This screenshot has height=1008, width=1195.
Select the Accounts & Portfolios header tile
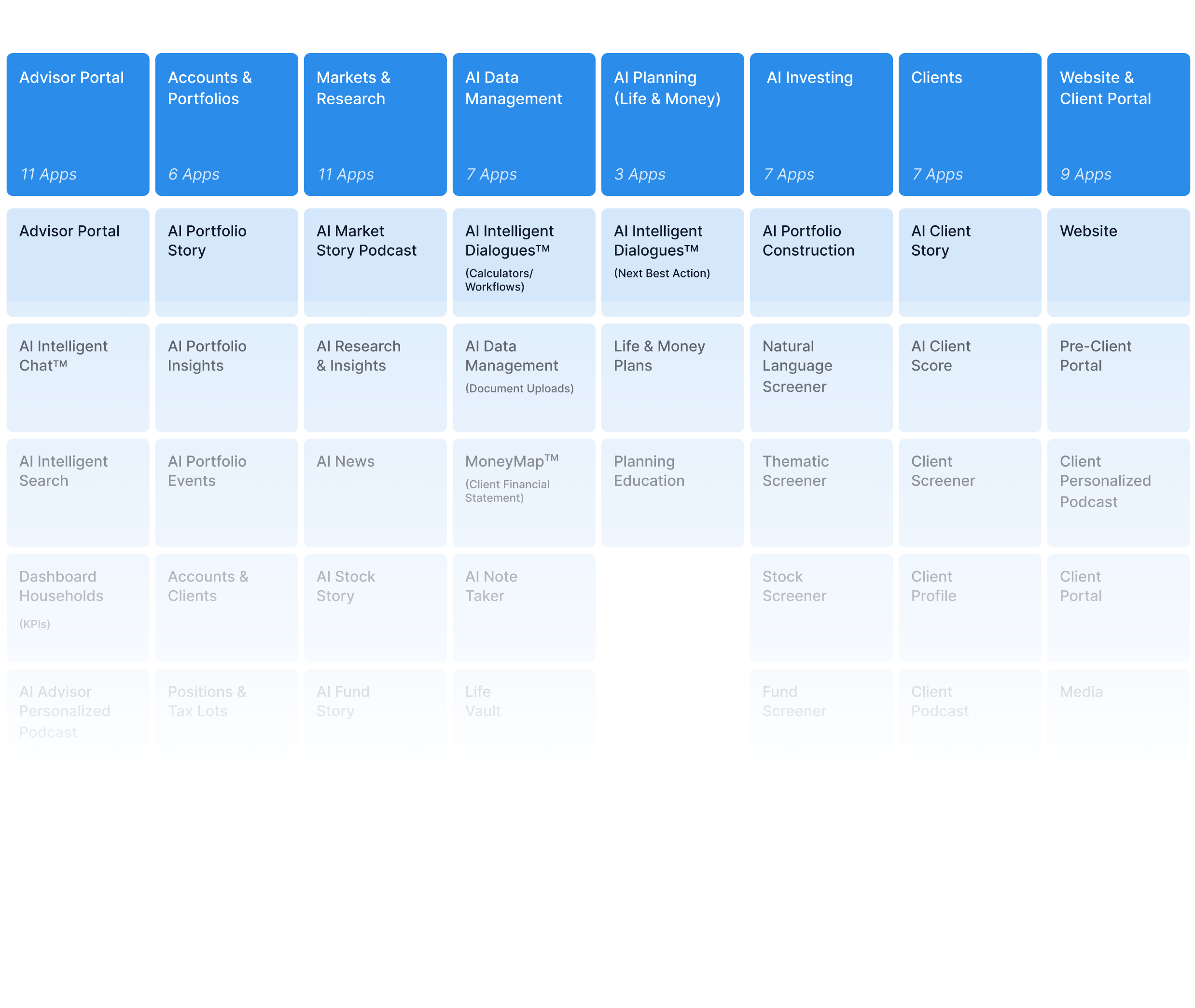point(226,124)
